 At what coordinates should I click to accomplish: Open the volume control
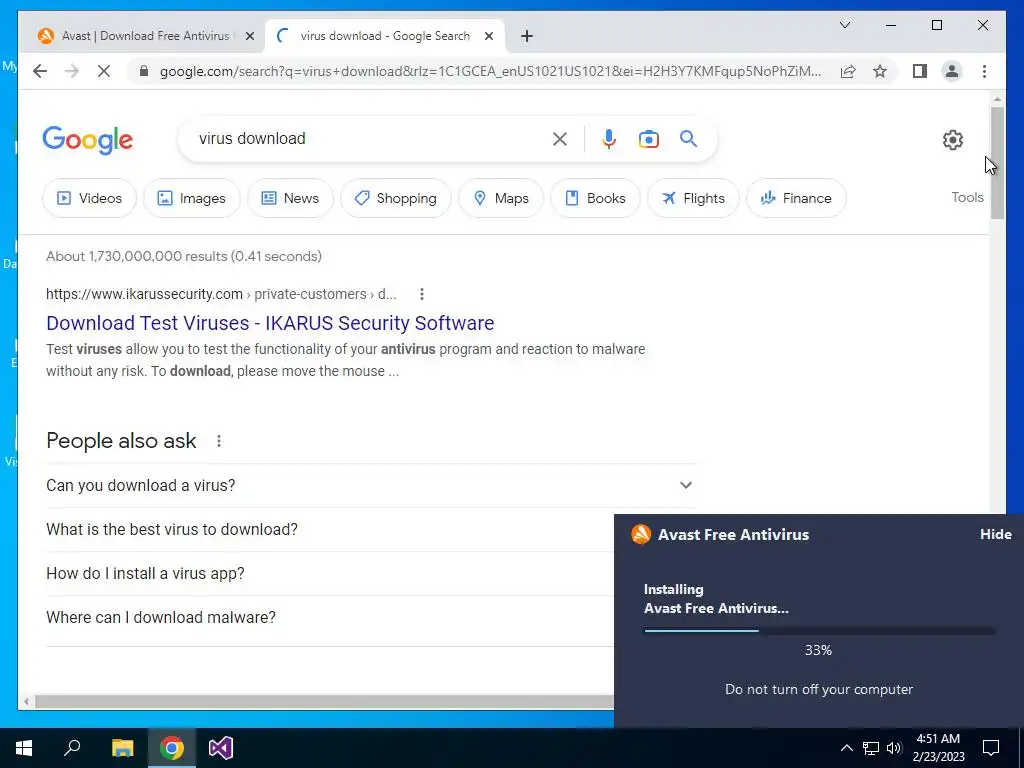pos(894,748)
